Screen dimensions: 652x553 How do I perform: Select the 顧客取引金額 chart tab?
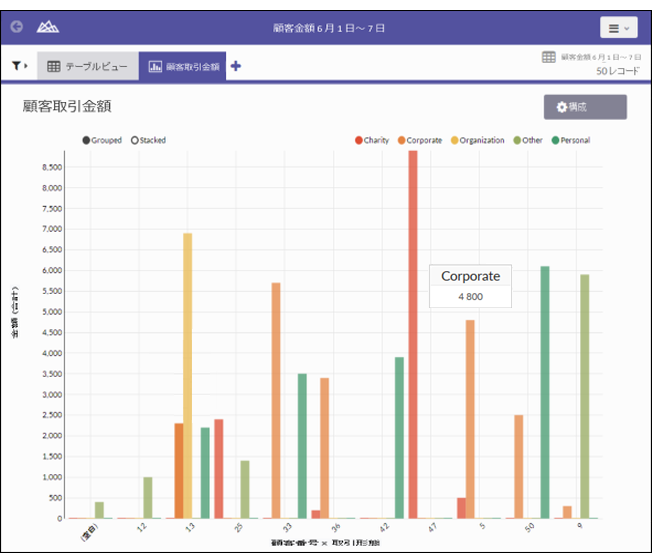[x=183, y=67]
